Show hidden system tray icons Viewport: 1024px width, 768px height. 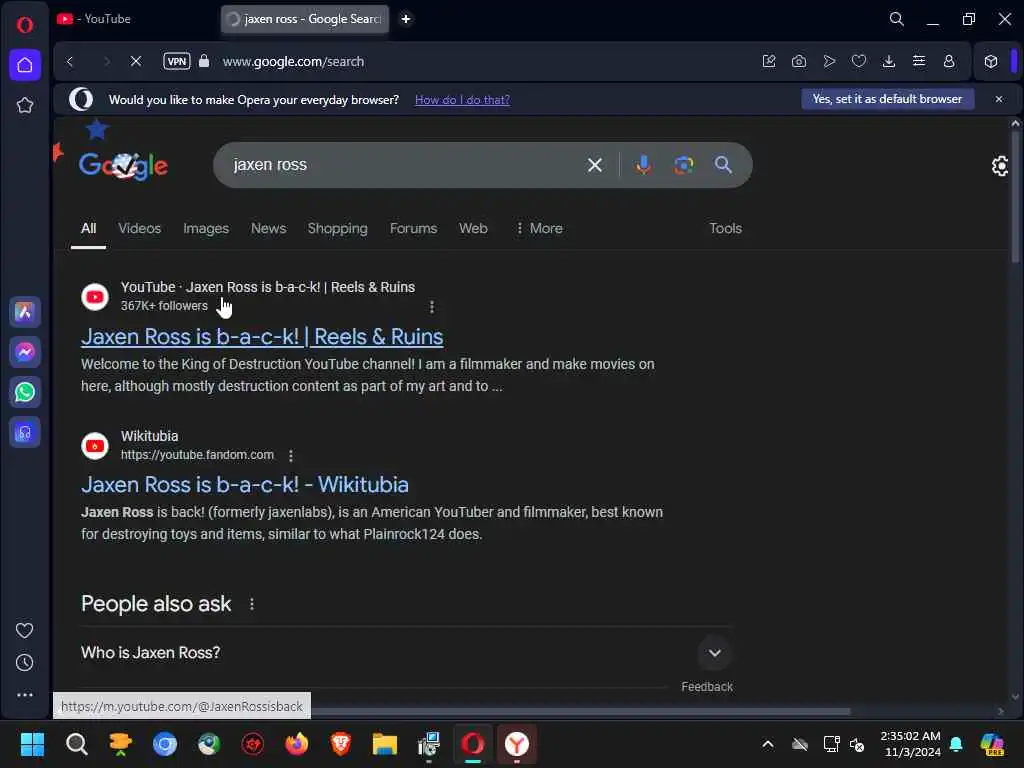[x=768, y=744]
